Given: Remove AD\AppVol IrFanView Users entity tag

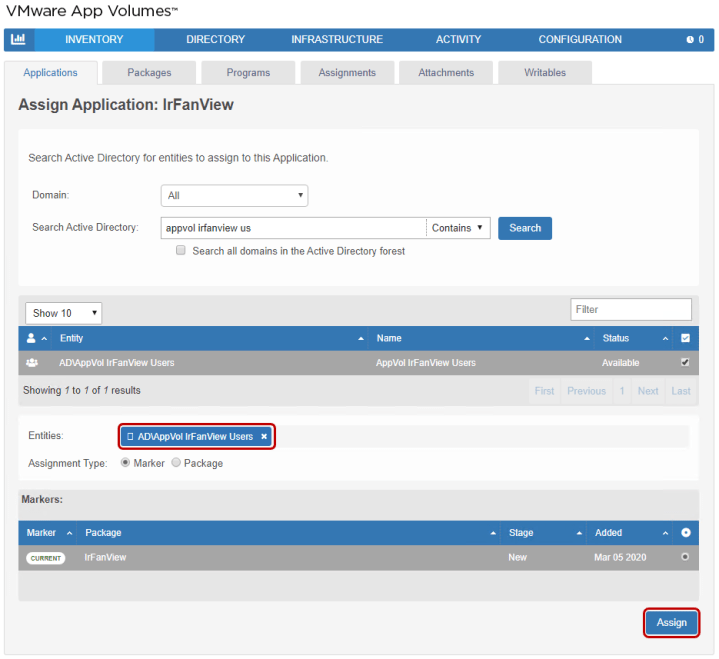Looking at the screenshot, I should click(264, 437).
